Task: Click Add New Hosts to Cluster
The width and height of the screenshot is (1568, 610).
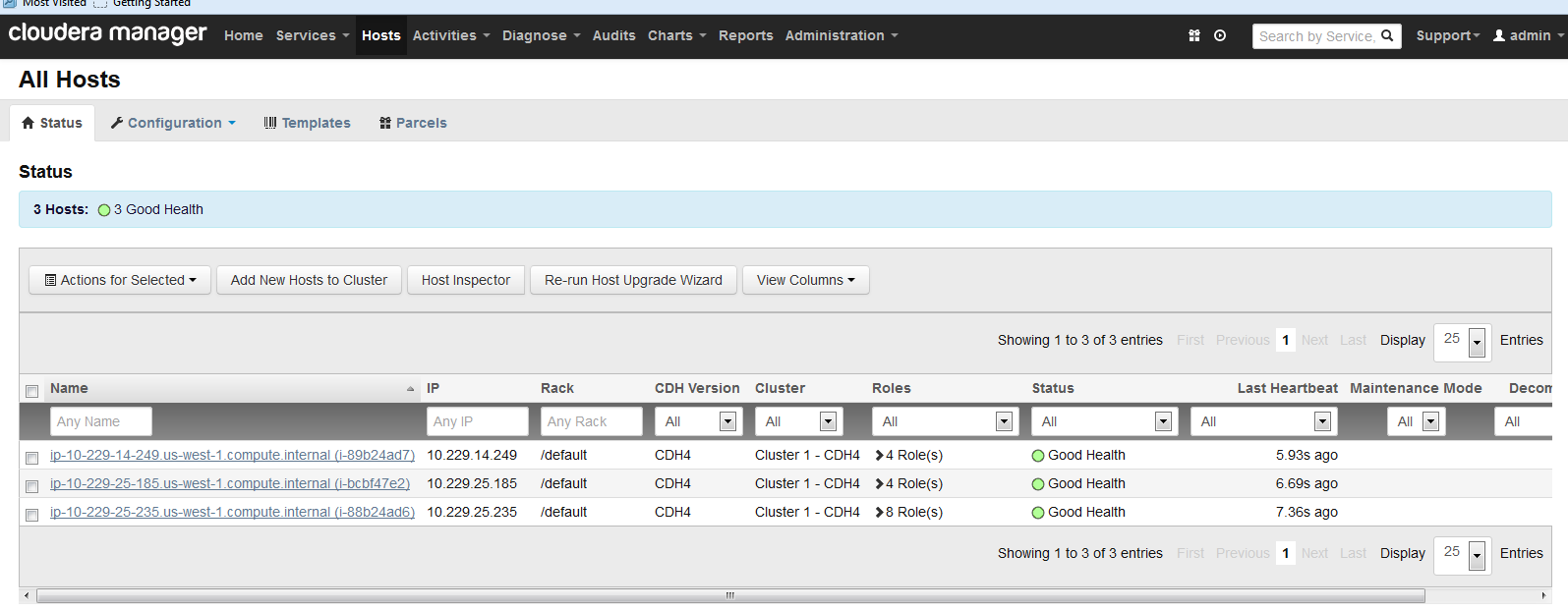Action: tap(309, 280)
